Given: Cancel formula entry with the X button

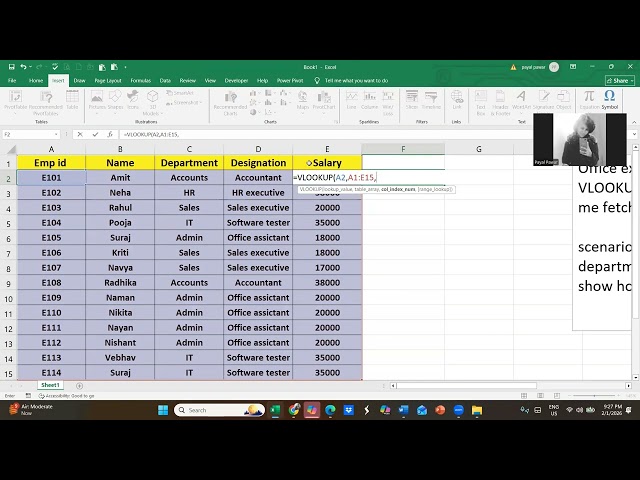Looking at the screenshot, I should coord(80,134).
